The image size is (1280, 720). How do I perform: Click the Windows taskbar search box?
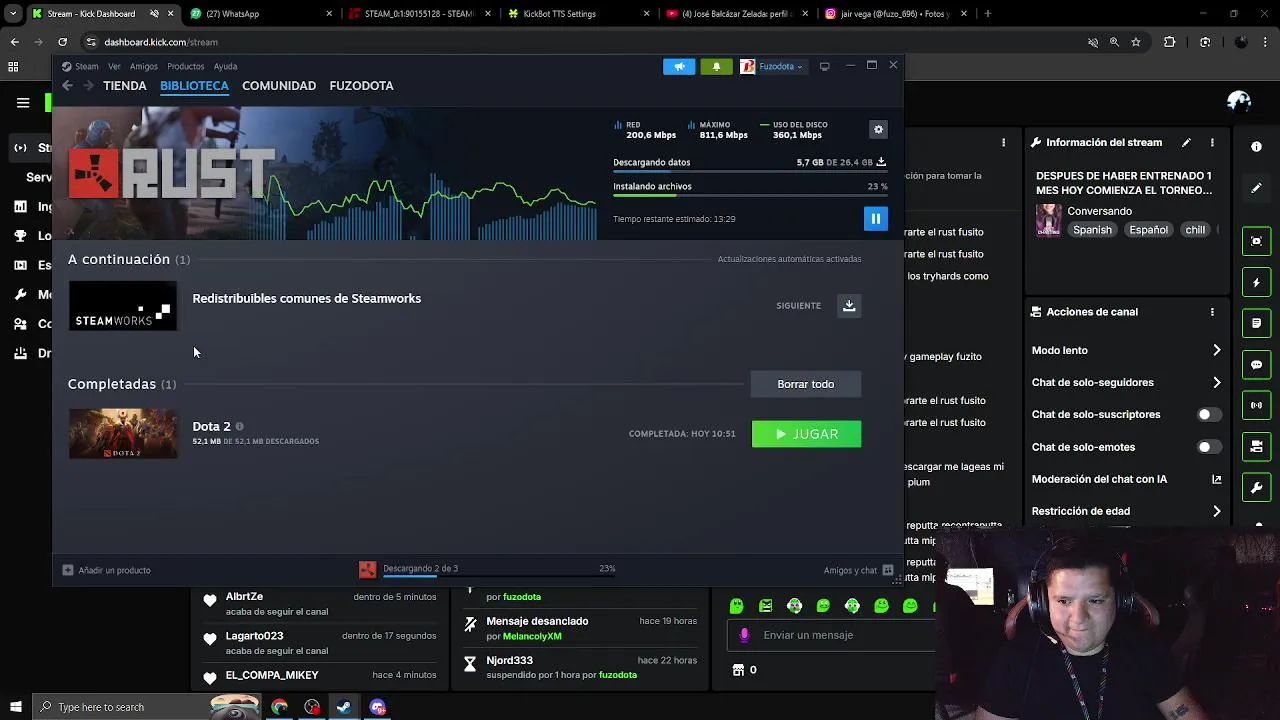click(x=145, y=707)
